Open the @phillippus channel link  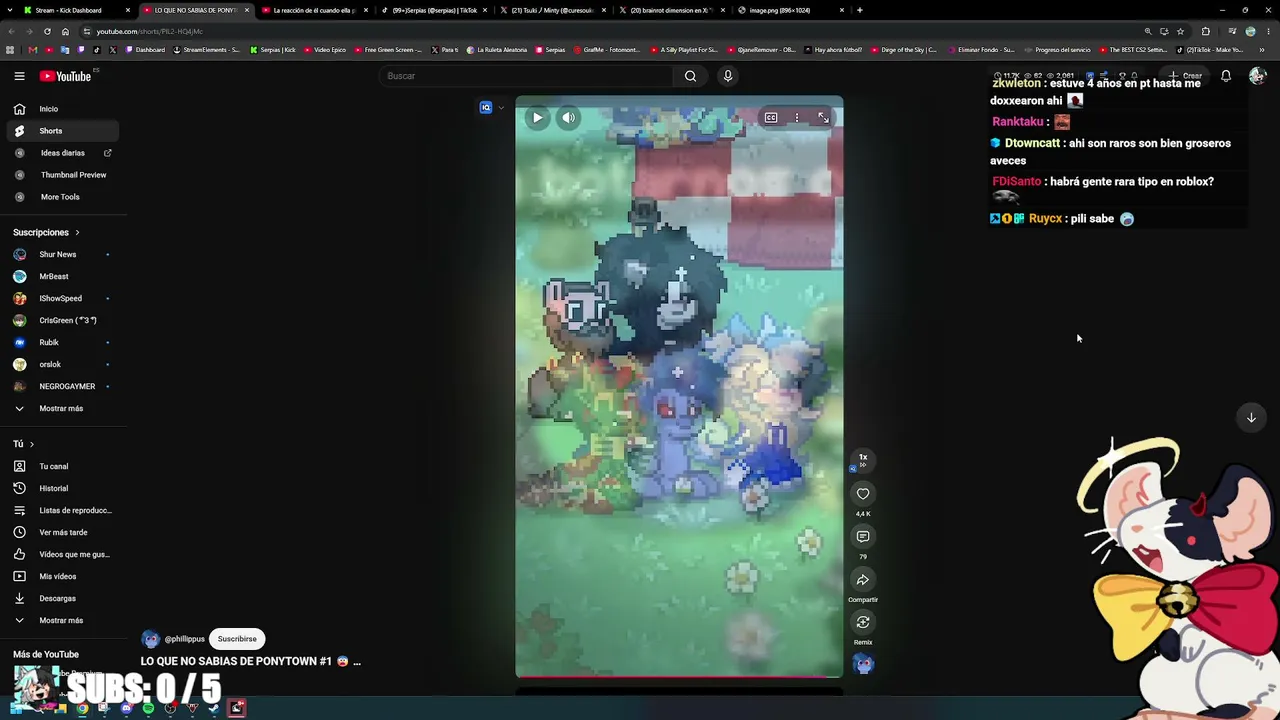tap(184, 639)
